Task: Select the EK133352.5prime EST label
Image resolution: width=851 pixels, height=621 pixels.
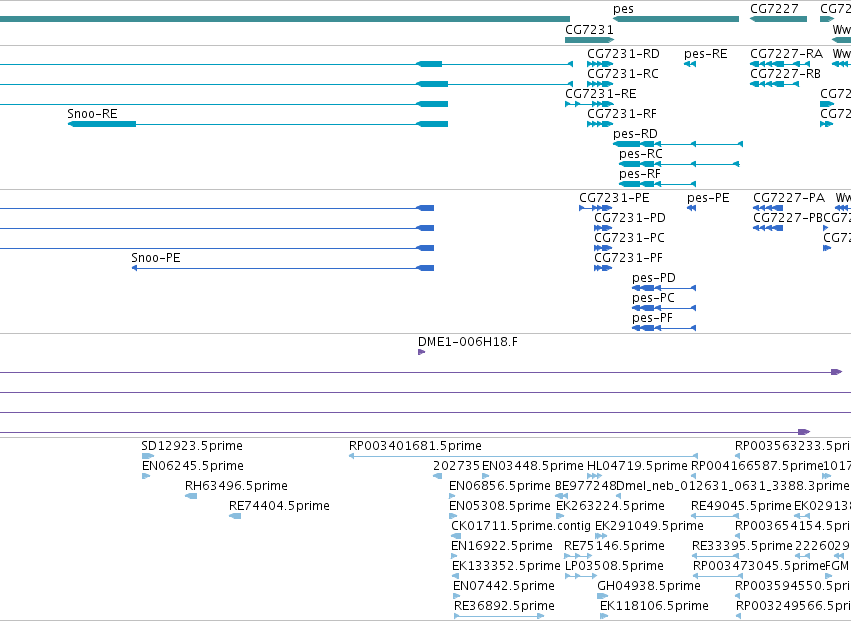Action: [506, 567]
